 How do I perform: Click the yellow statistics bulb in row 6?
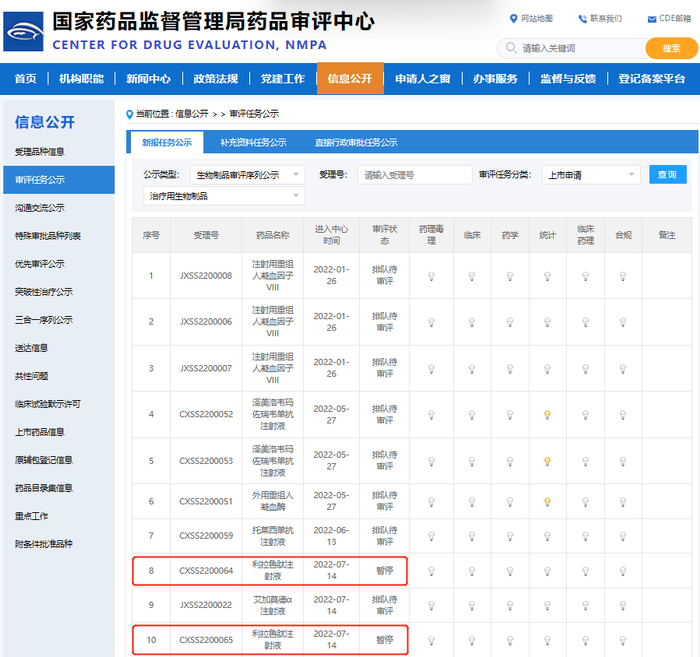point(547,502)
